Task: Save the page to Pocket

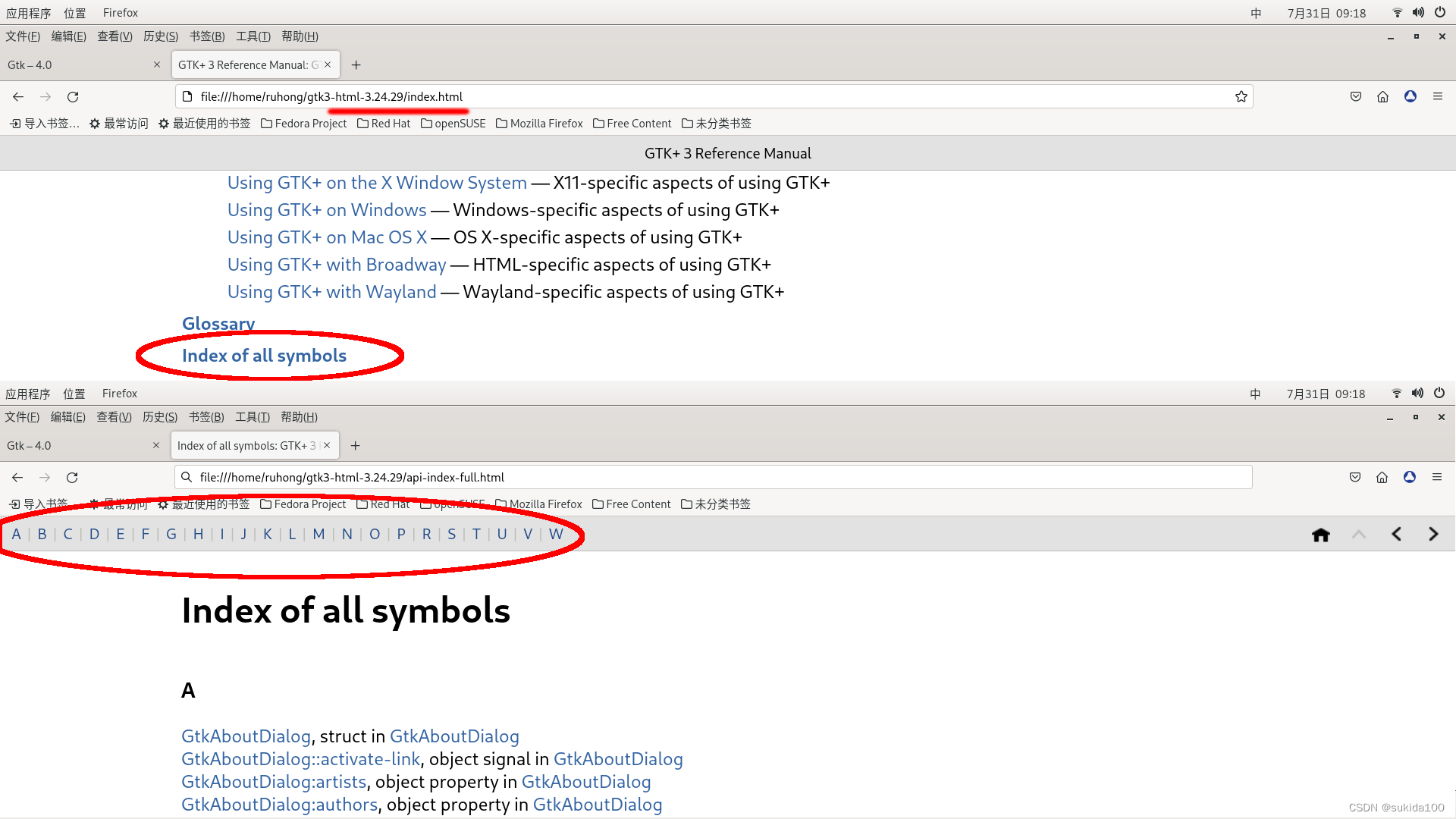Action: click(1355, 96)
